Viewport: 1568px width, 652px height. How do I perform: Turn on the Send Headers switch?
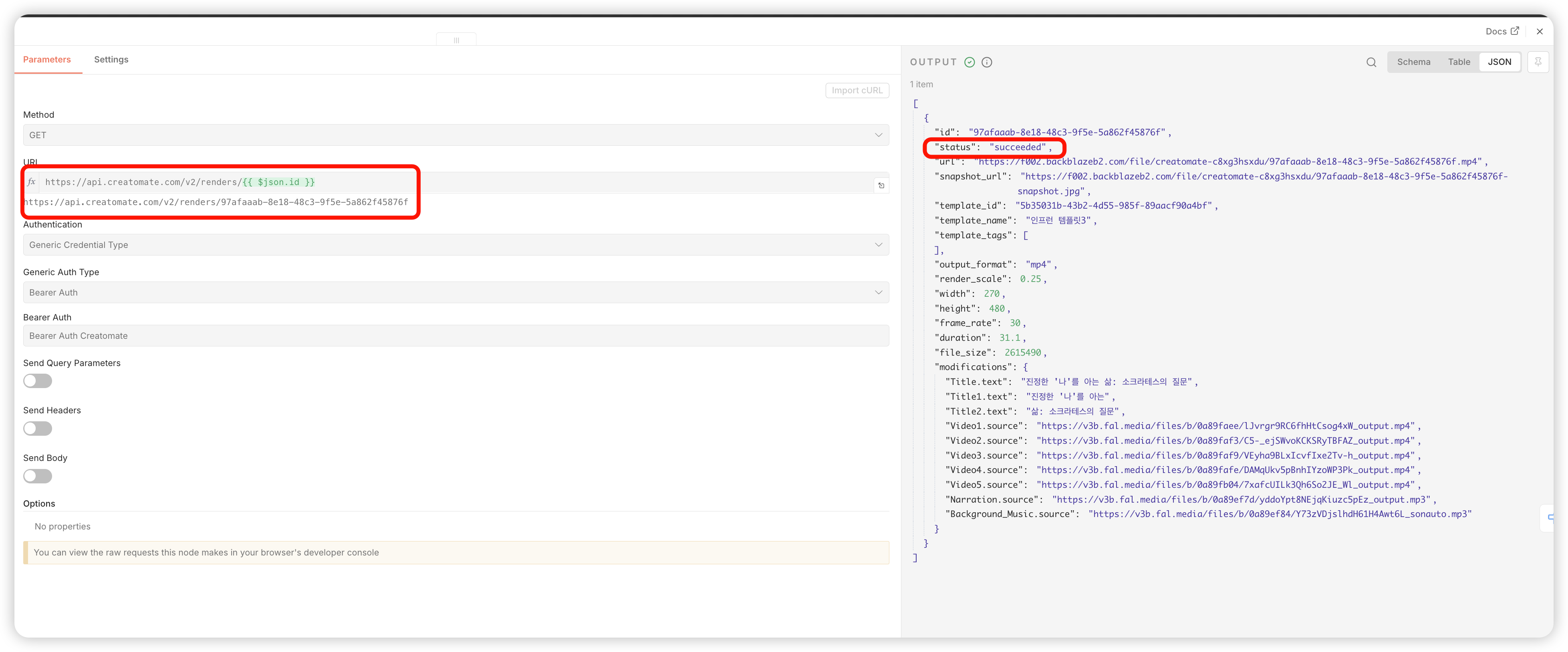(38, 429)
